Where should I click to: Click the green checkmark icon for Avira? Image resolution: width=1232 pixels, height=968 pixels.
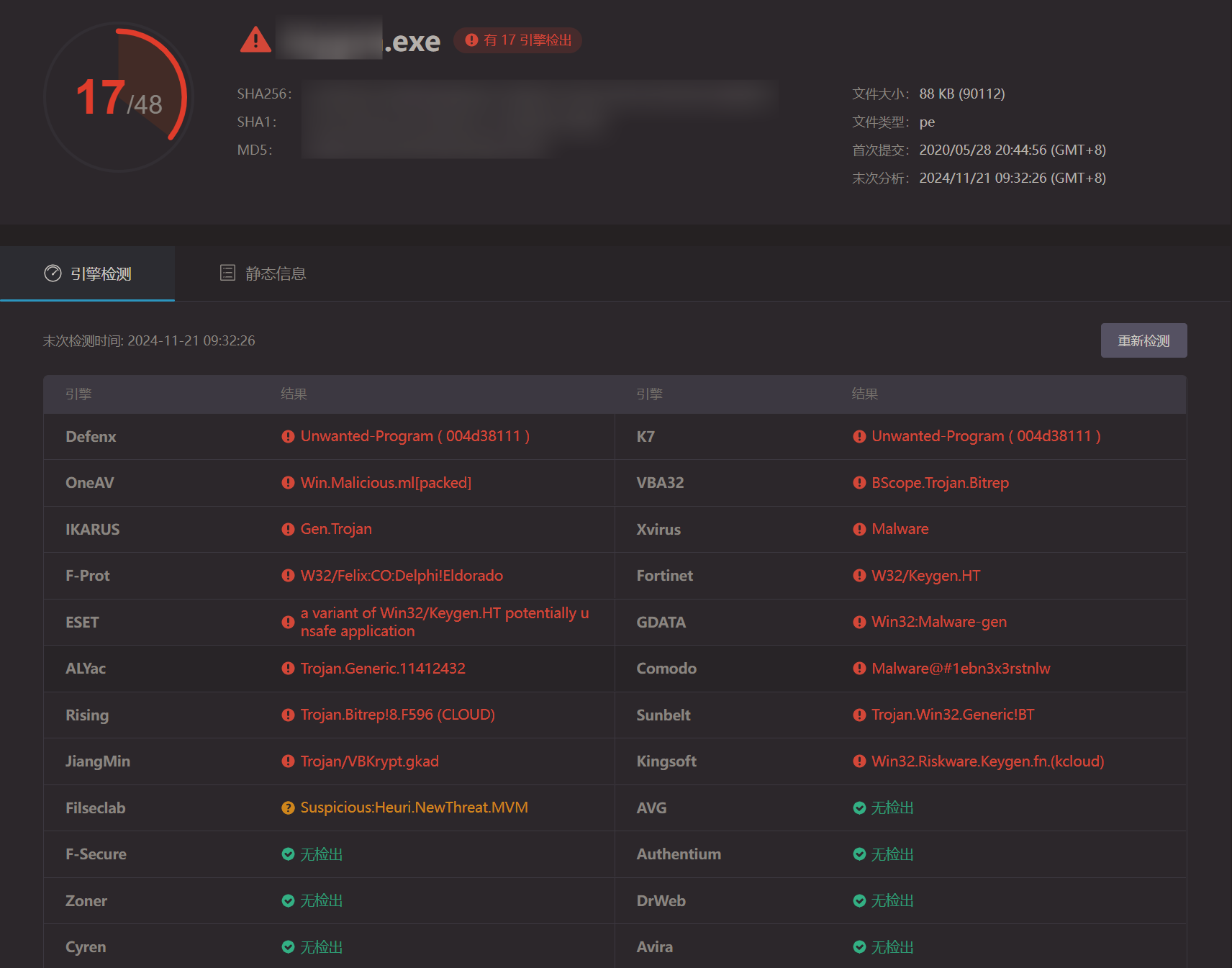tap(859, 947)
